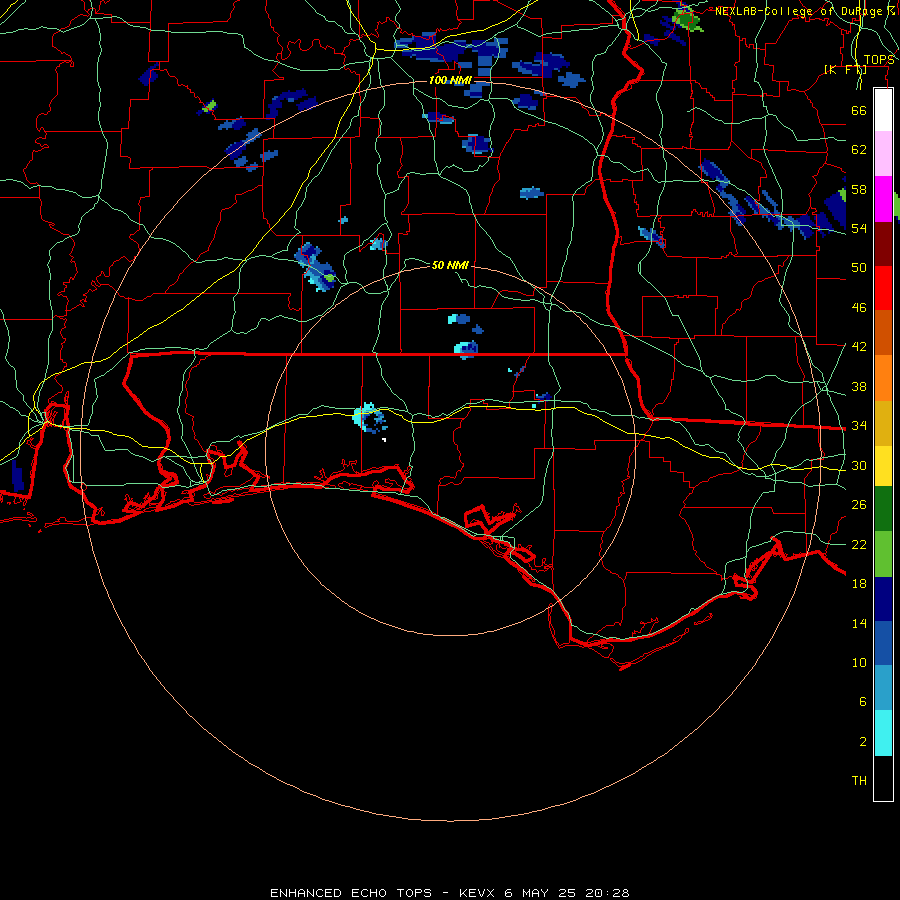900x900 pixels.
Task: Click the TH threshold legend label
Action: click(x=859, y=781)
